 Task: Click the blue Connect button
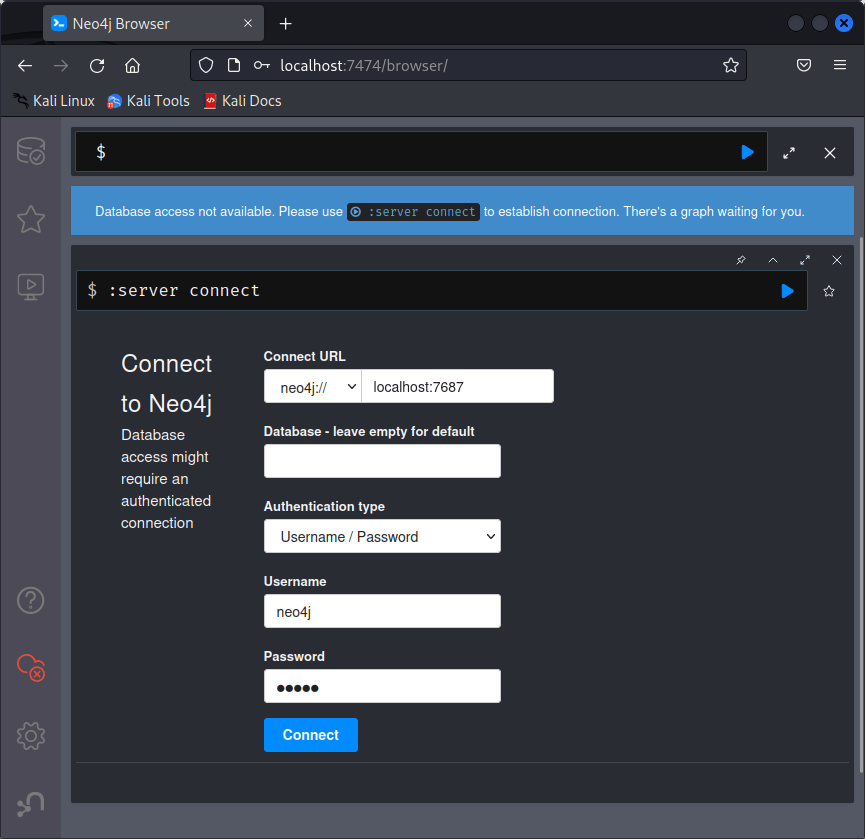pyautogui.click(x=310, y=735)
